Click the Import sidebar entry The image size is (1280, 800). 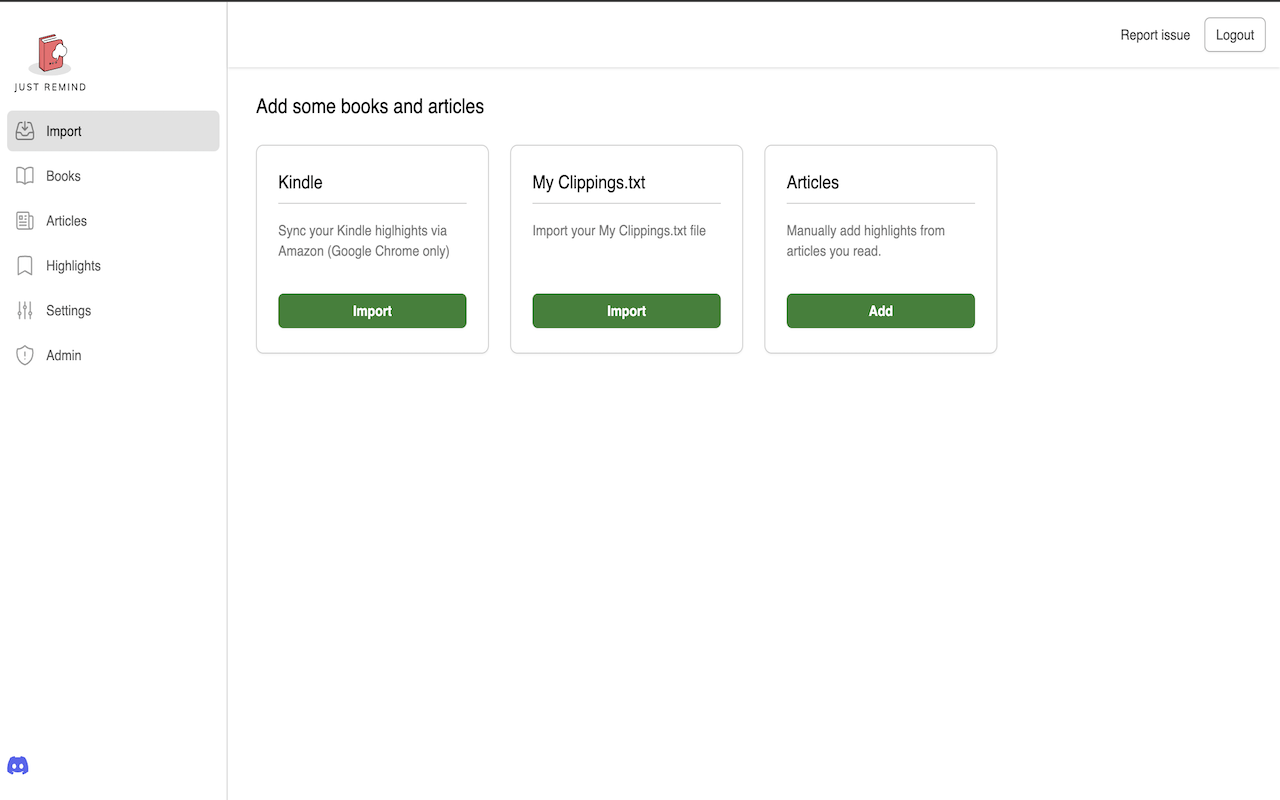coord(64,130)
